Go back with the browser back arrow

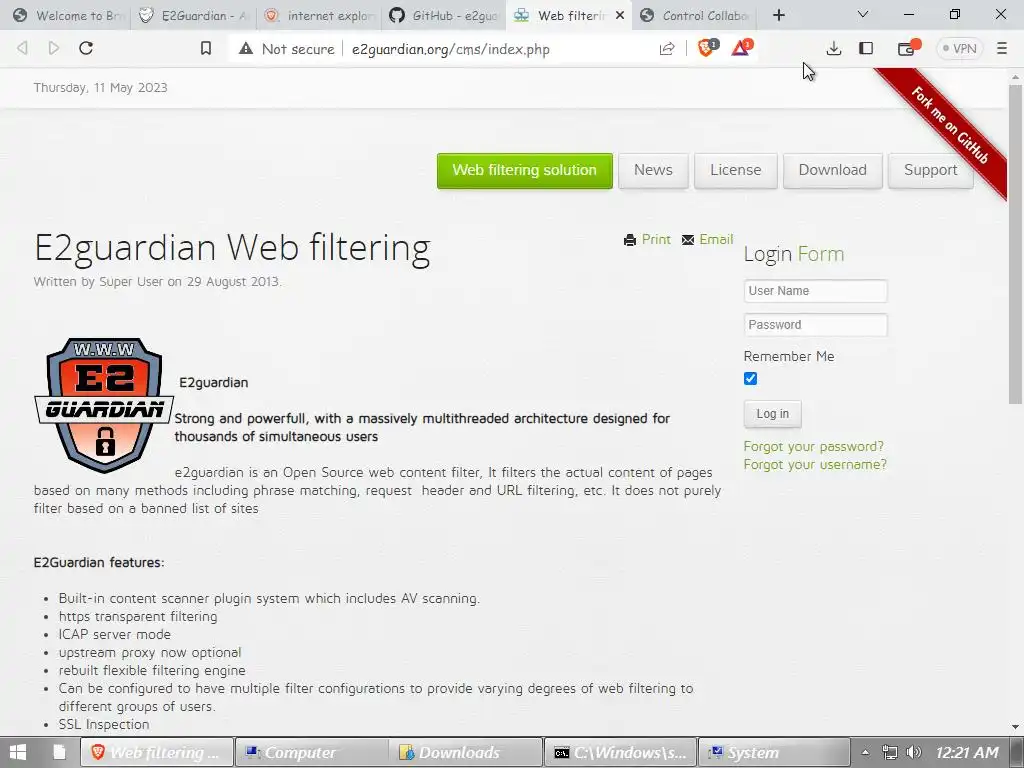click(x=22, y=48)
